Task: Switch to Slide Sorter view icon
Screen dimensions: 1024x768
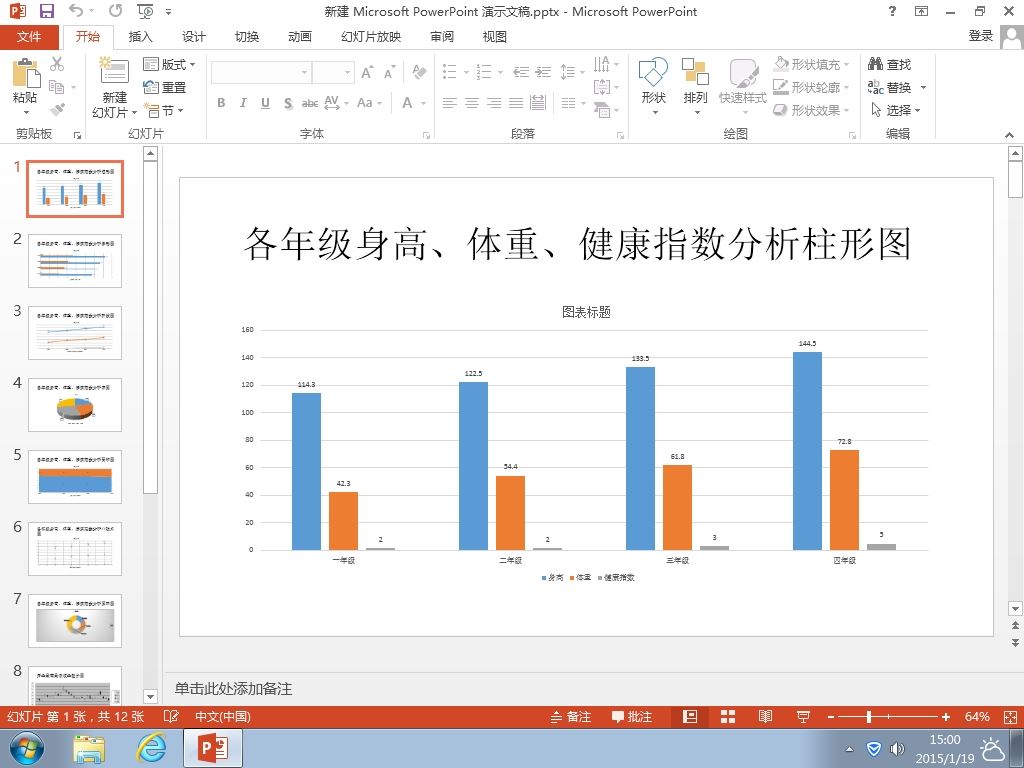Action: [728, 717]
